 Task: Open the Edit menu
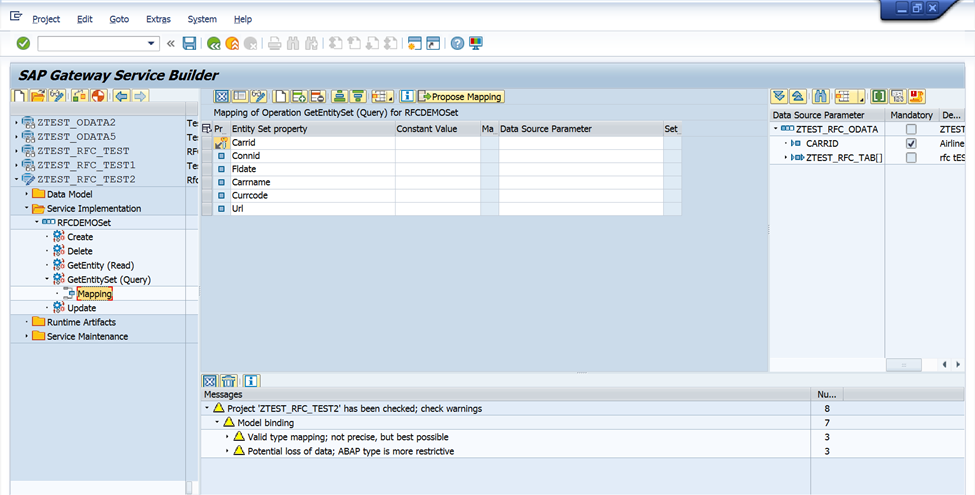[85, 19]
